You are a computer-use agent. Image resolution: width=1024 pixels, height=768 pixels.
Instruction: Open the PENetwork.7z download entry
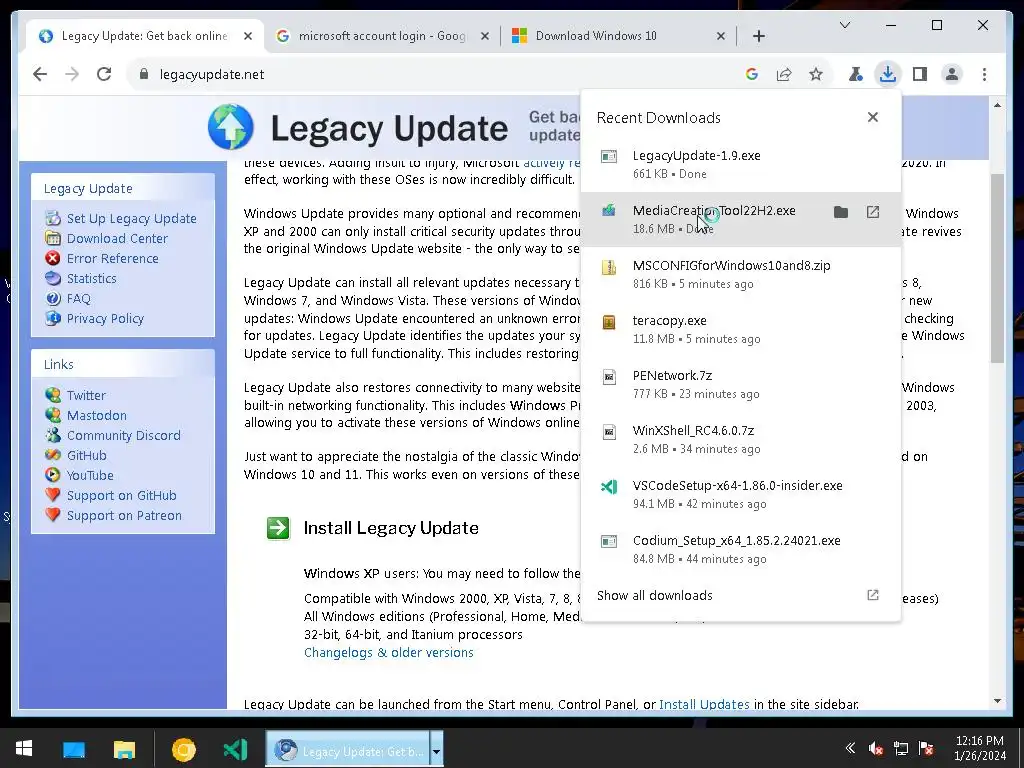(741, 383)
